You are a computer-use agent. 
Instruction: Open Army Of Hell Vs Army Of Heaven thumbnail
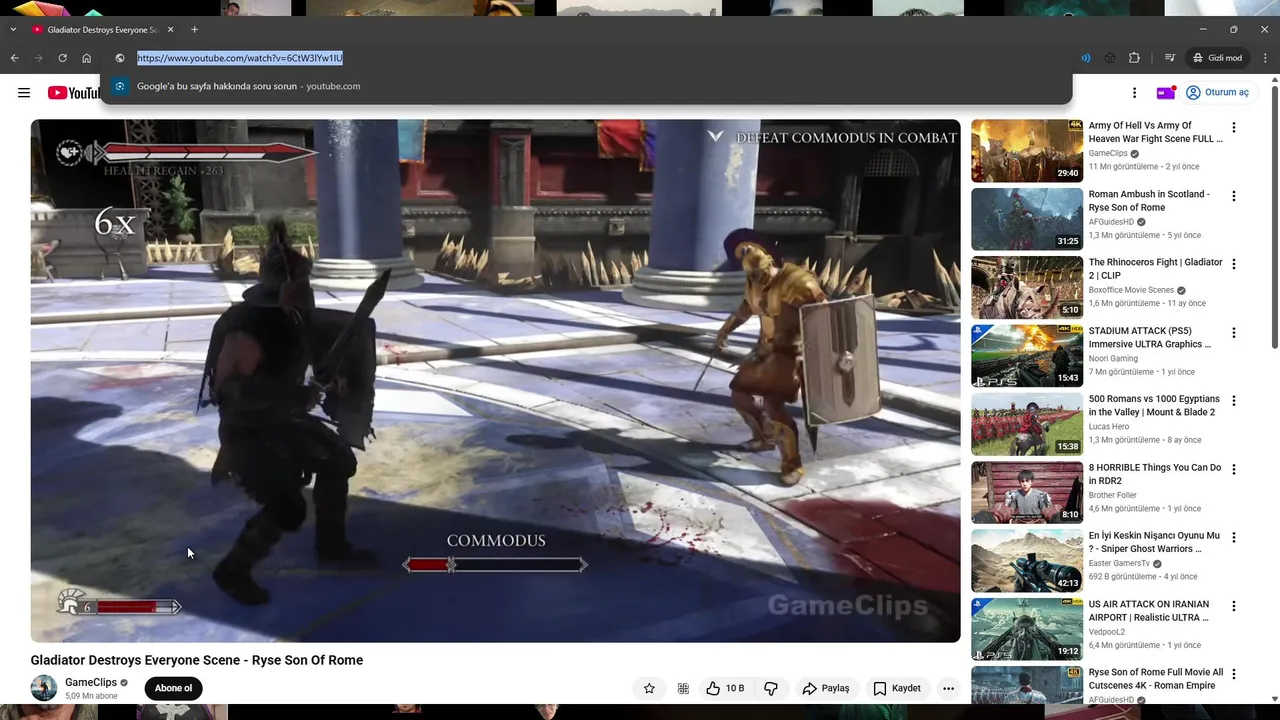click(x=1027, y=151)
